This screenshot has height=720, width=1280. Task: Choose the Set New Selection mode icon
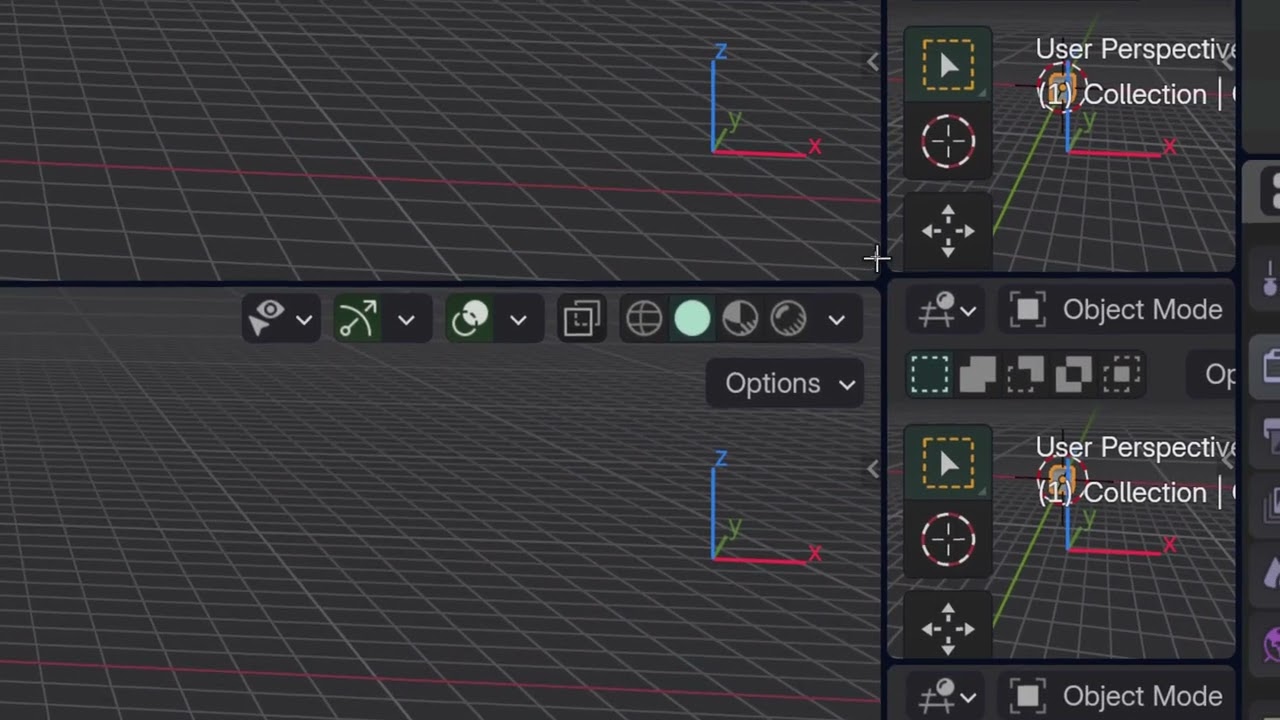coord(930,375)
